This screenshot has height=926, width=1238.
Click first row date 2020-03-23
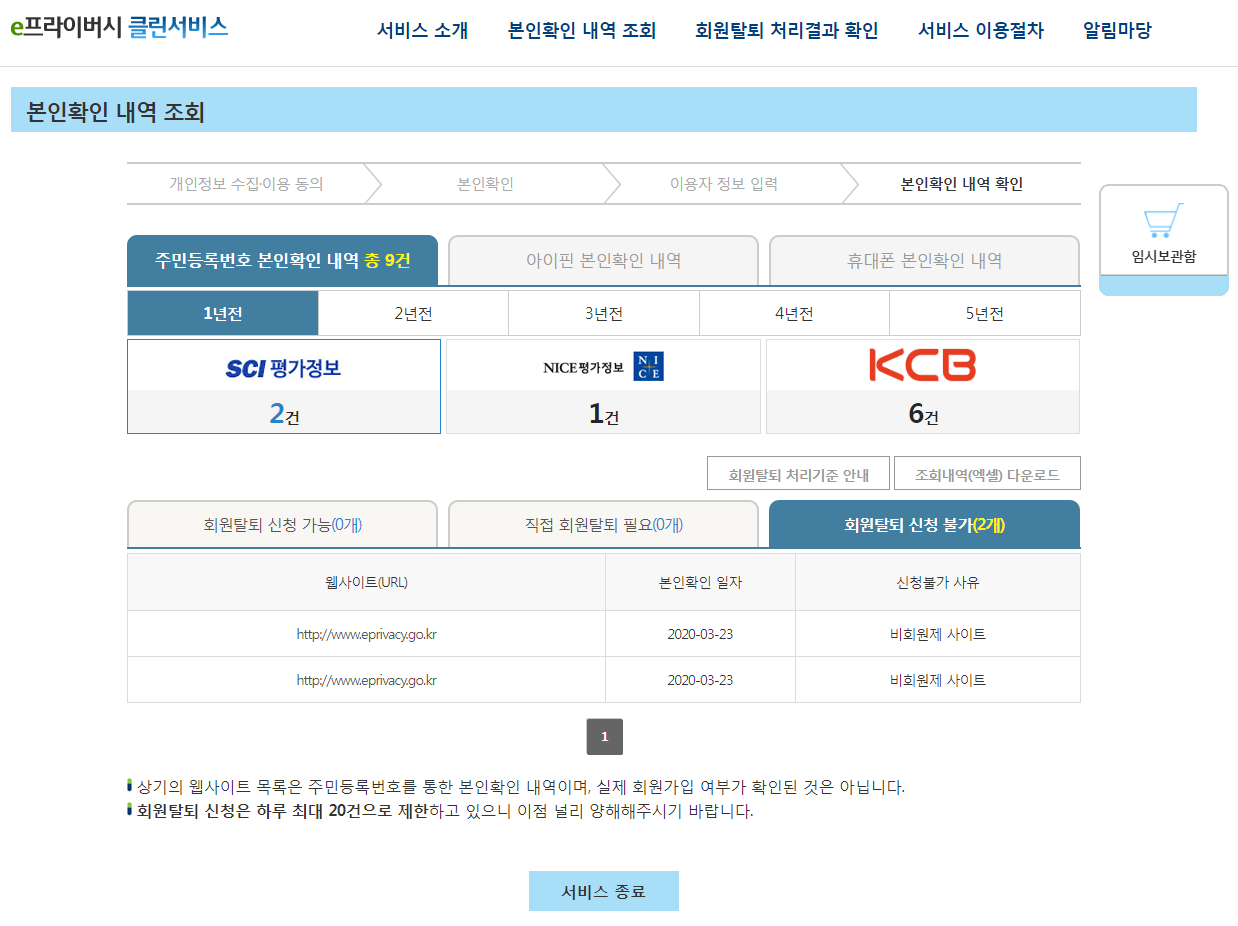700,634
